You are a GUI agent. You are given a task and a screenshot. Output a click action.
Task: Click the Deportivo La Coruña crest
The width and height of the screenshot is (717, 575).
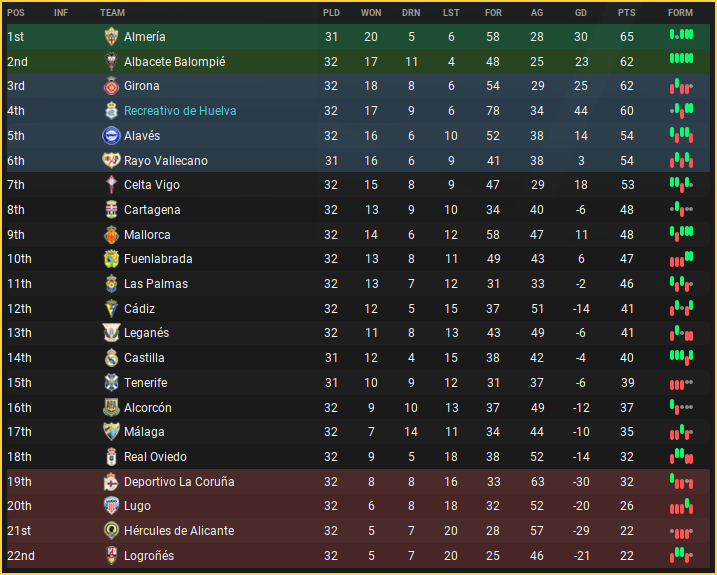tap(111, 482)
